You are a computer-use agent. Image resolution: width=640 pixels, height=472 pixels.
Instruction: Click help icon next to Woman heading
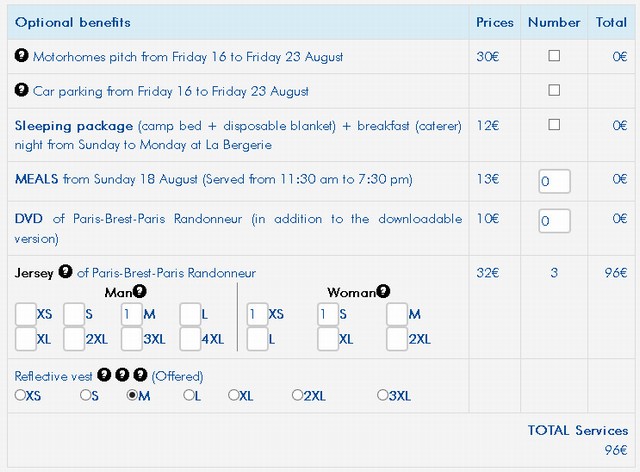(383, 291)
